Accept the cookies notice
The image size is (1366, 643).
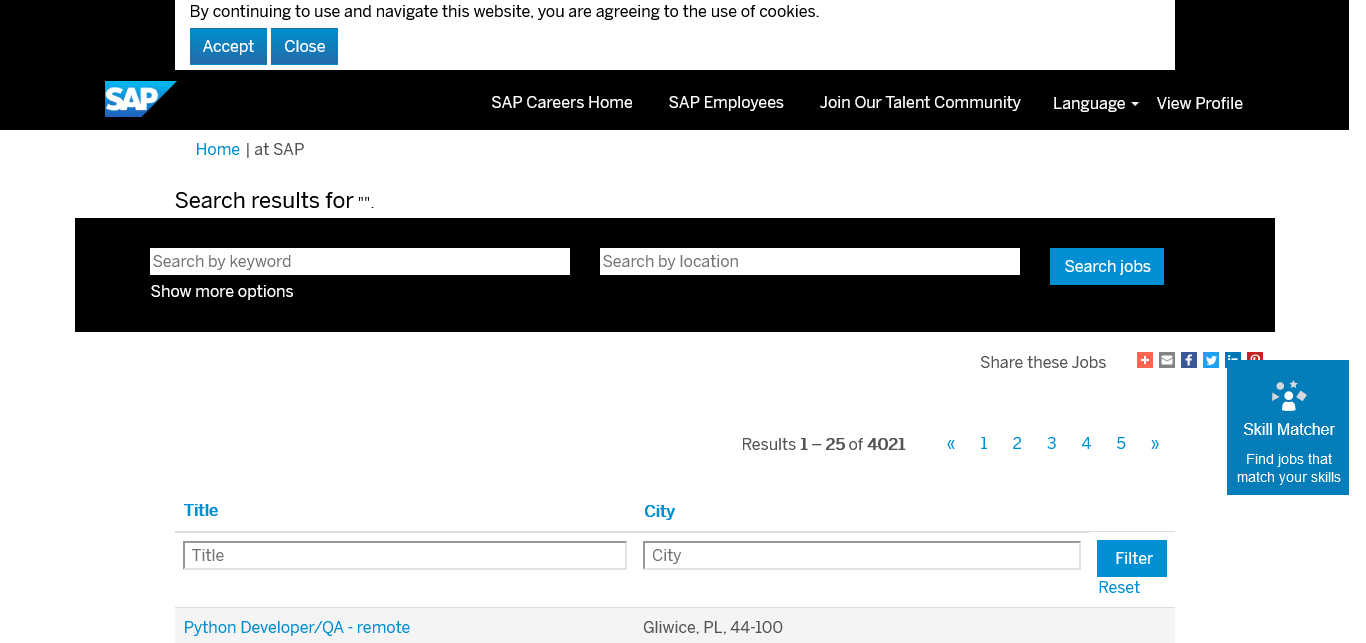(228, 46)
